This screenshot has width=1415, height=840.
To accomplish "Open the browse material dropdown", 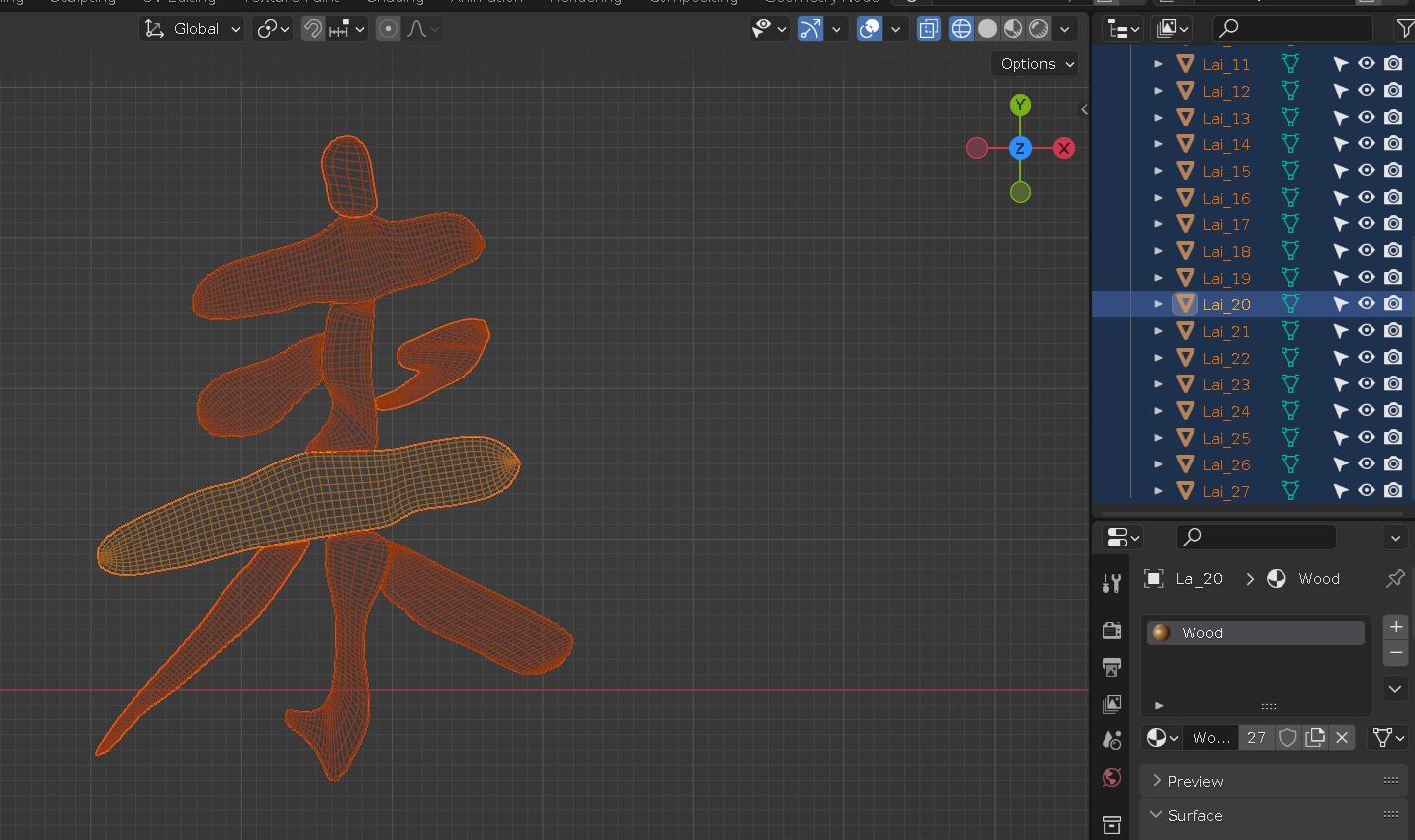I will (1162, 737).
